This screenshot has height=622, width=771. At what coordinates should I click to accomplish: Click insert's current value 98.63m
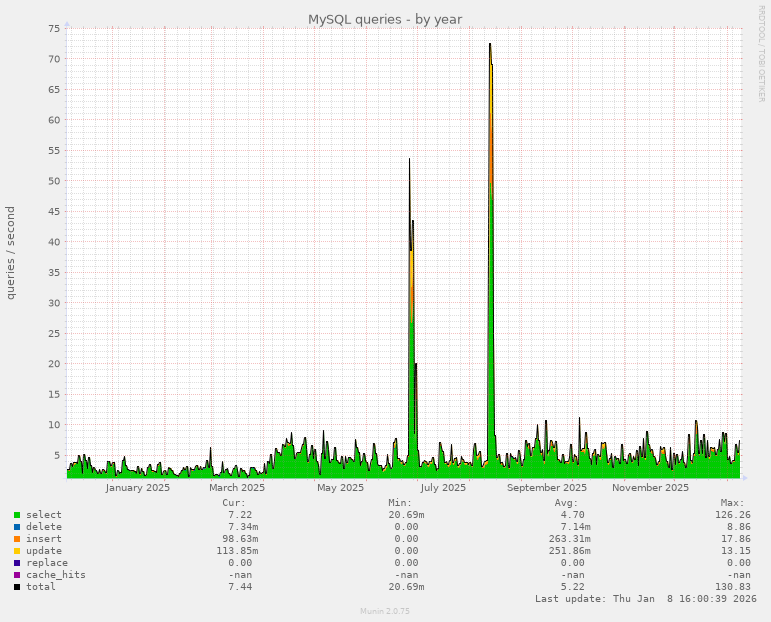240,539
